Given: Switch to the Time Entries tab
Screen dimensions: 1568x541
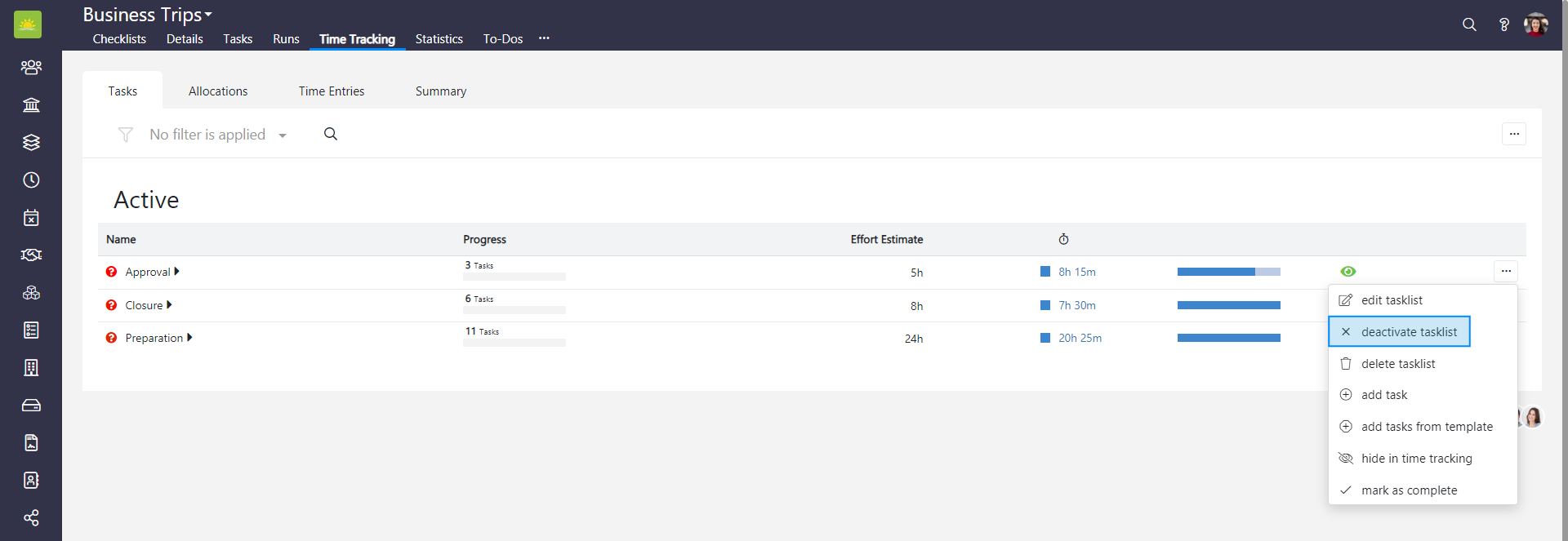Looking at the screenshot, I should [x=331, y=91].
